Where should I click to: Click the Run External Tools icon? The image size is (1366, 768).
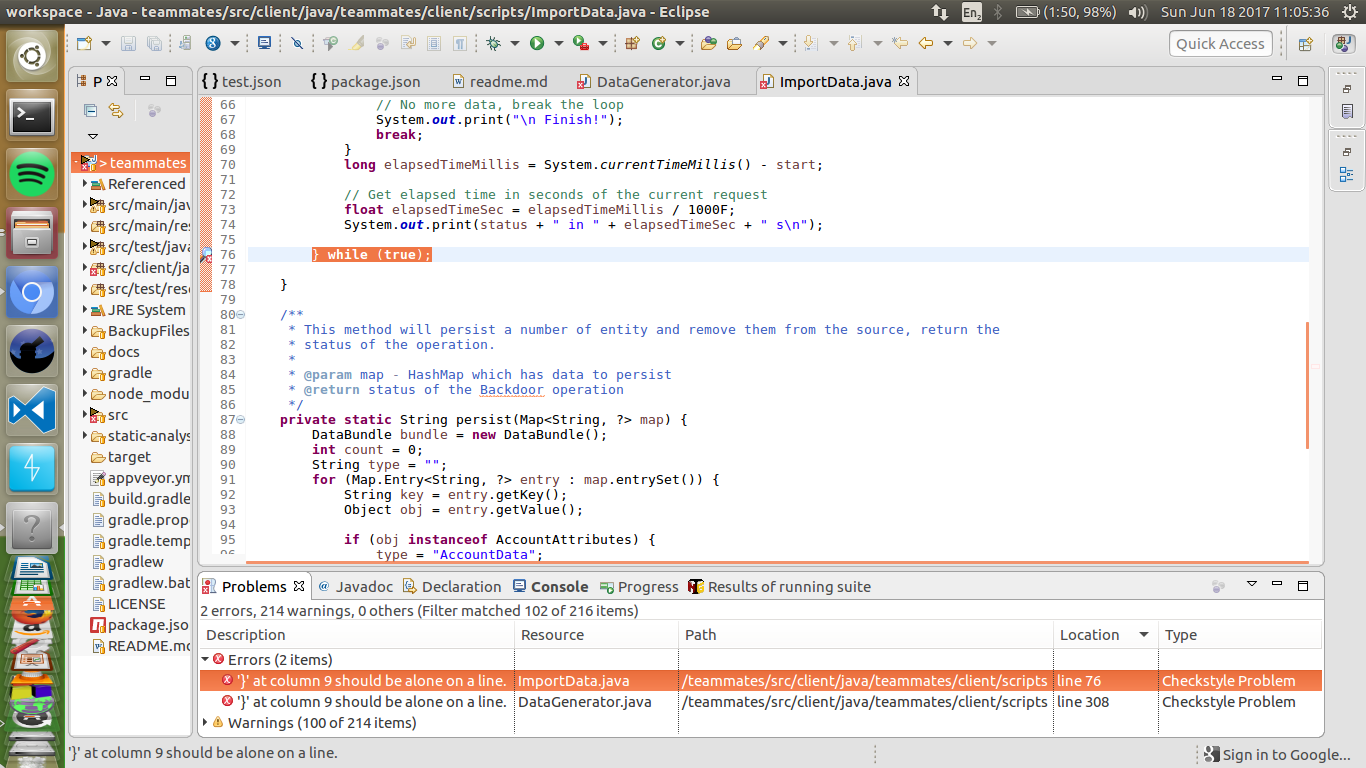pos(581,44)
